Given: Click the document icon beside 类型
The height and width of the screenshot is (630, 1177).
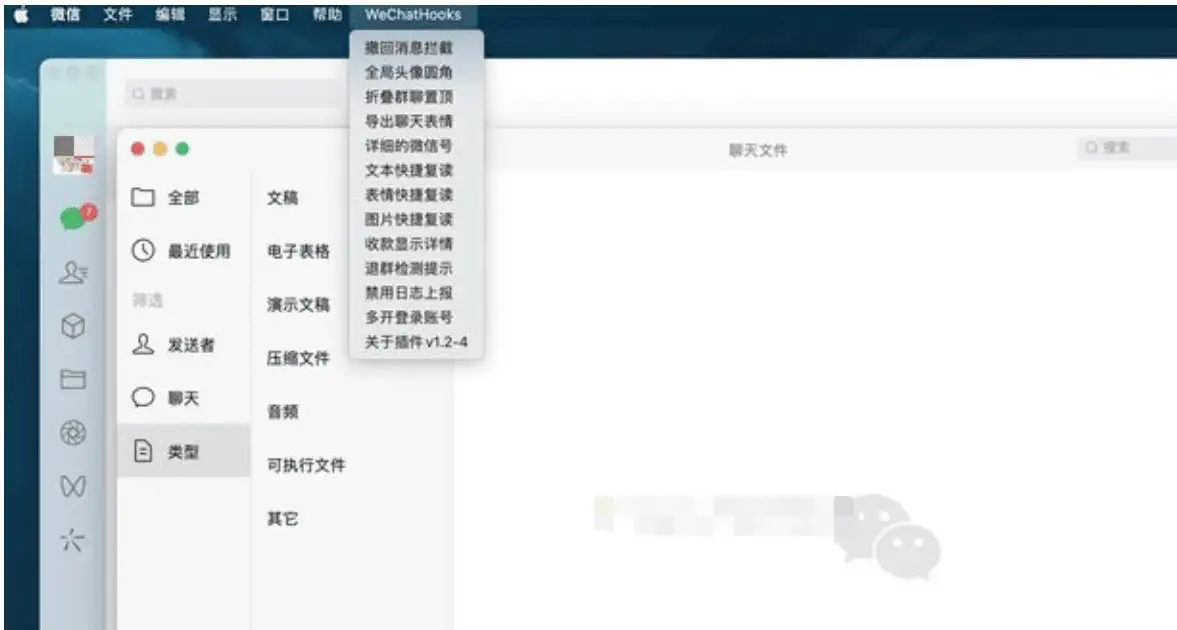Looking at the screenshot, I should [x=143, y=451].
